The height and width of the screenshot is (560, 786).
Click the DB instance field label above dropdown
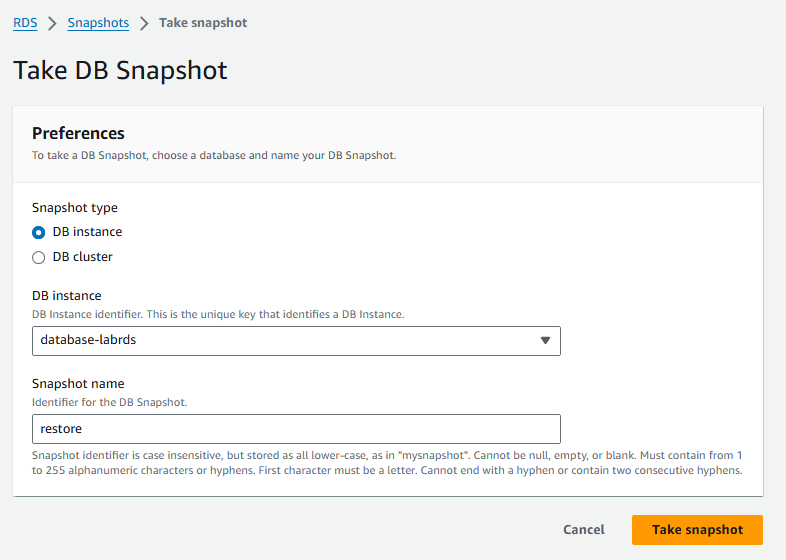pos(67,296)
